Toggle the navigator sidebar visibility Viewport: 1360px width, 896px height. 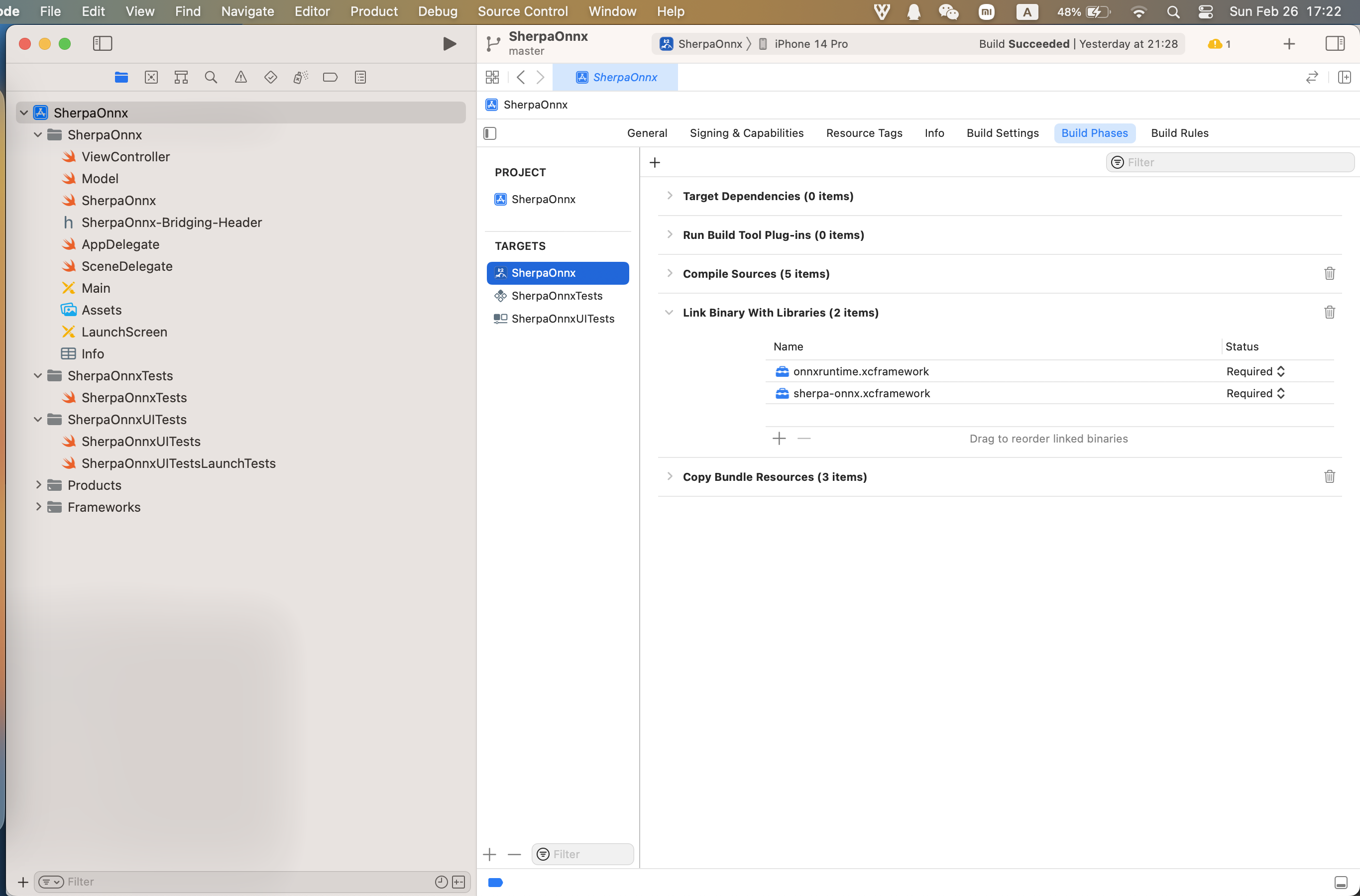[x=102, y=43]
